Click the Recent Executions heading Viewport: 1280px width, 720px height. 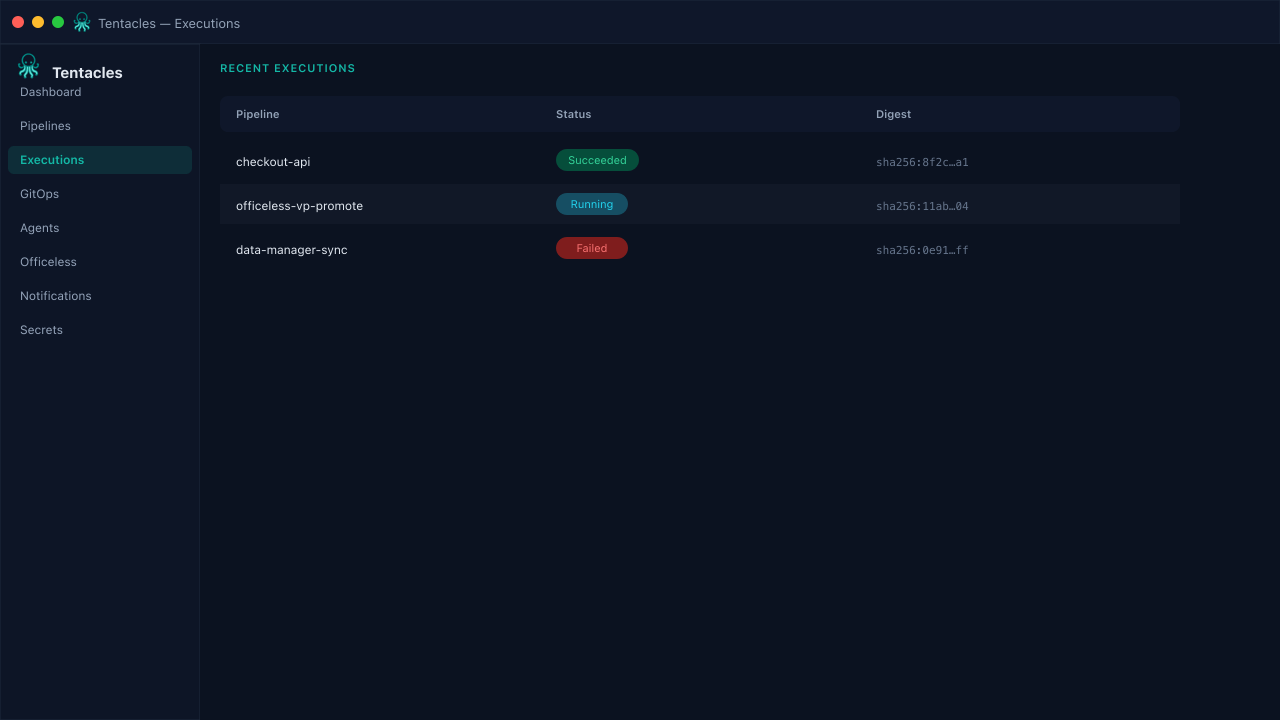tap(288, 68)
